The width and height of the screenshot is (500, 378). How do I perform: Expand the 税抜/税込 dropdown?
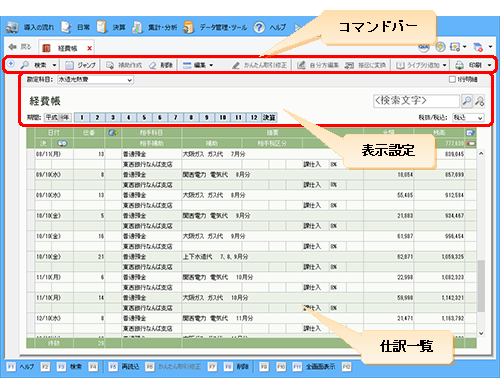click(468, 118)
